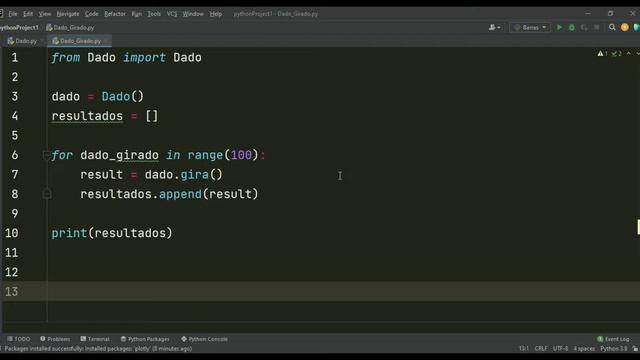Click the 4 spaces indent setting

[584, 349]
